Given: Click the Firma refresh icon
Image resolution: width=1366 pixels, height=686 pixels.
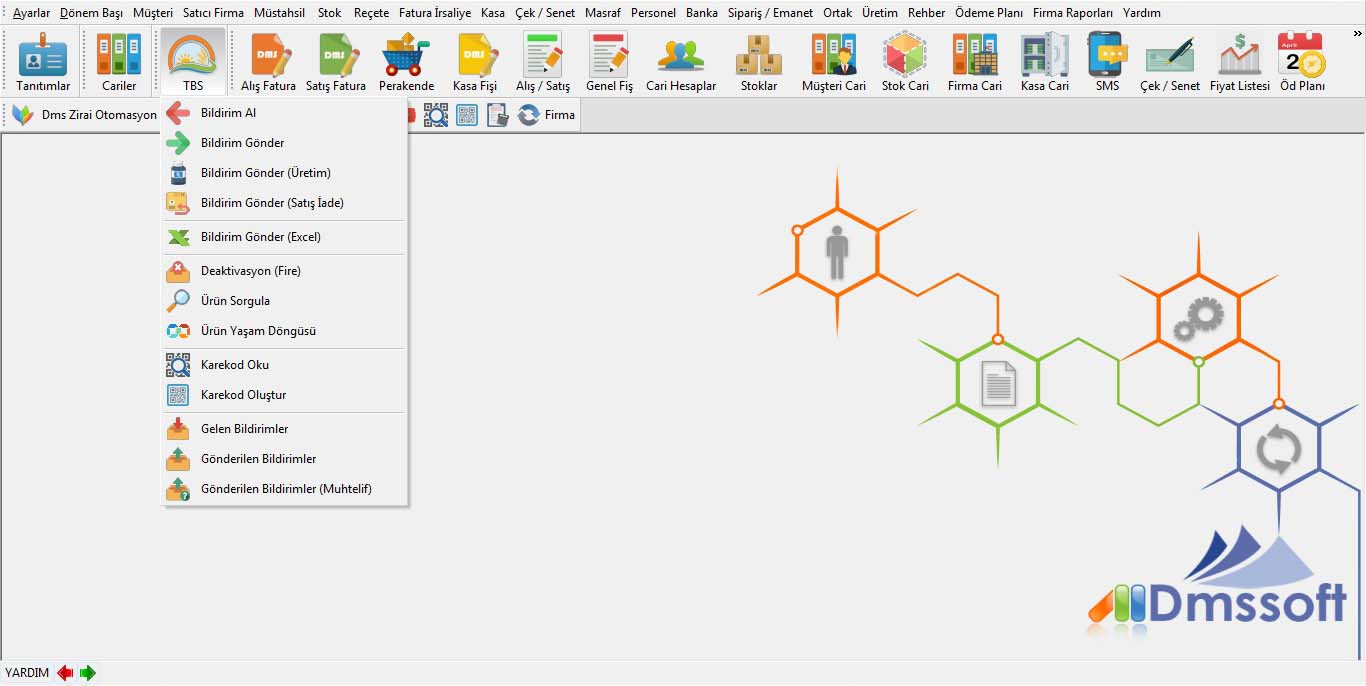Looking at the screenshot, I should pos(529,115).
